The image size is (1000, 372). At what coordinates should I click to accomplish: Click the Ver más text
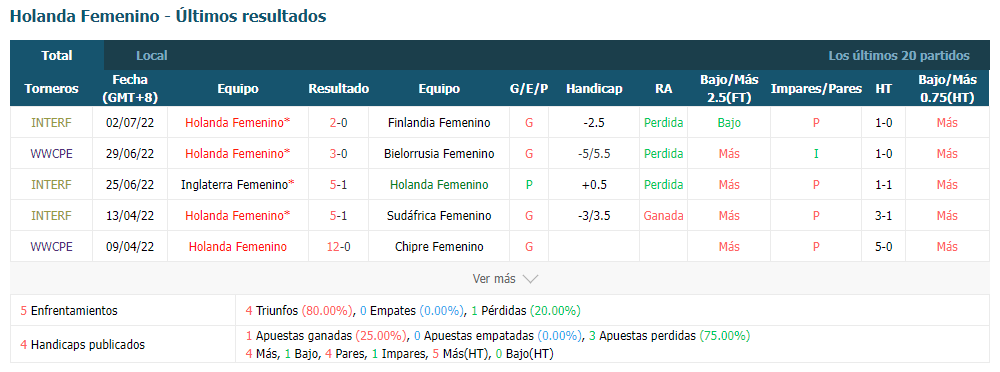tap(494, 279)
